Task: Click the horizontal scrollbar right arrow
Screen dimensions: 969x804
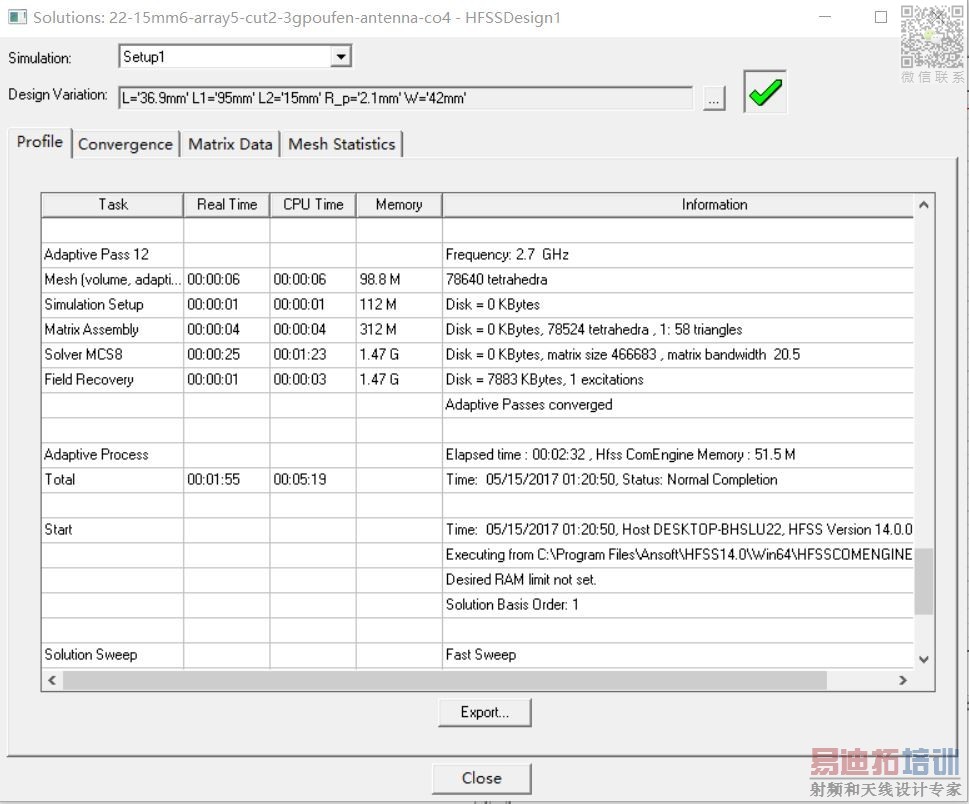Action: pyautogui.click(x=903, y=680)
